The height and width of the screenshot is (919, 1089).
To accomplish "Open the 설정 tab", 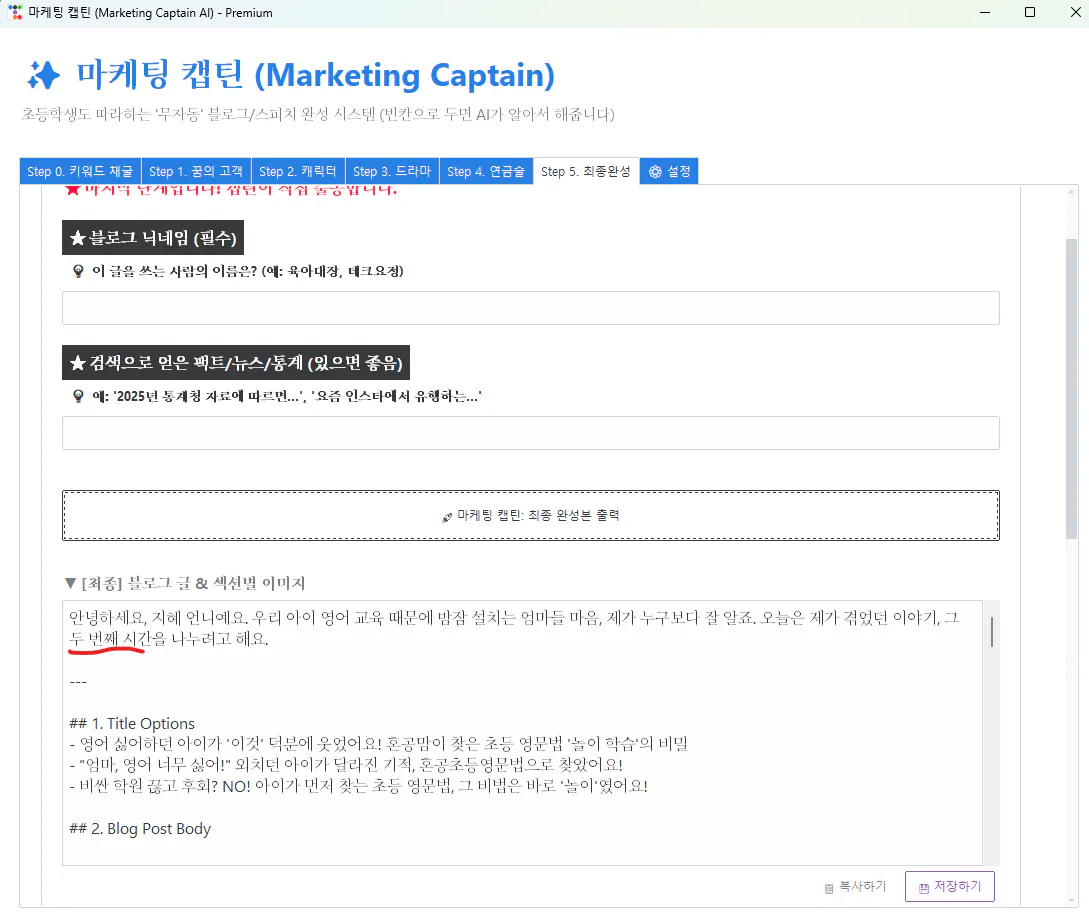I will click(668, 171).
